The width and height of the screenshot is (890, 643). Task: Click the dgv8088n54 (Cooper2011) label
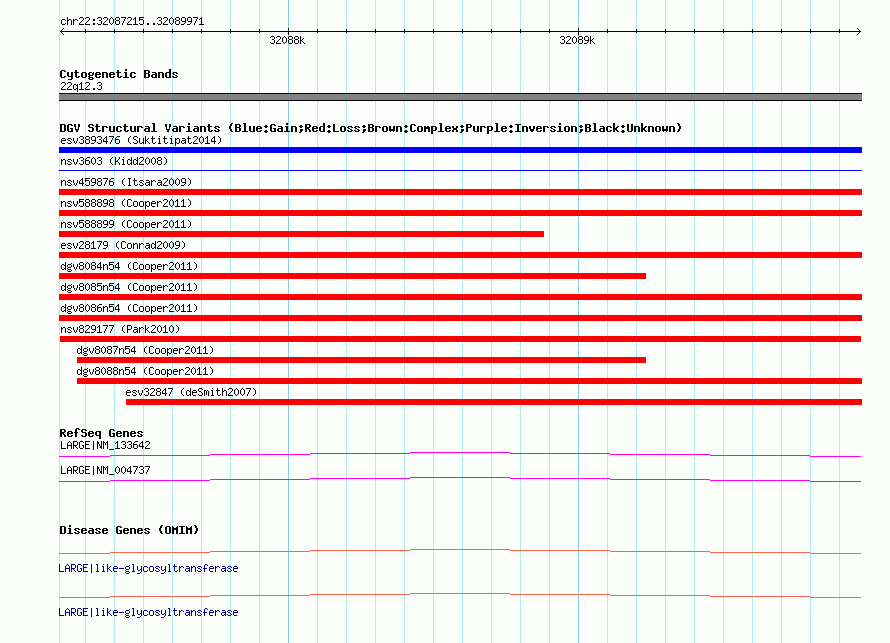coord(145,371)
